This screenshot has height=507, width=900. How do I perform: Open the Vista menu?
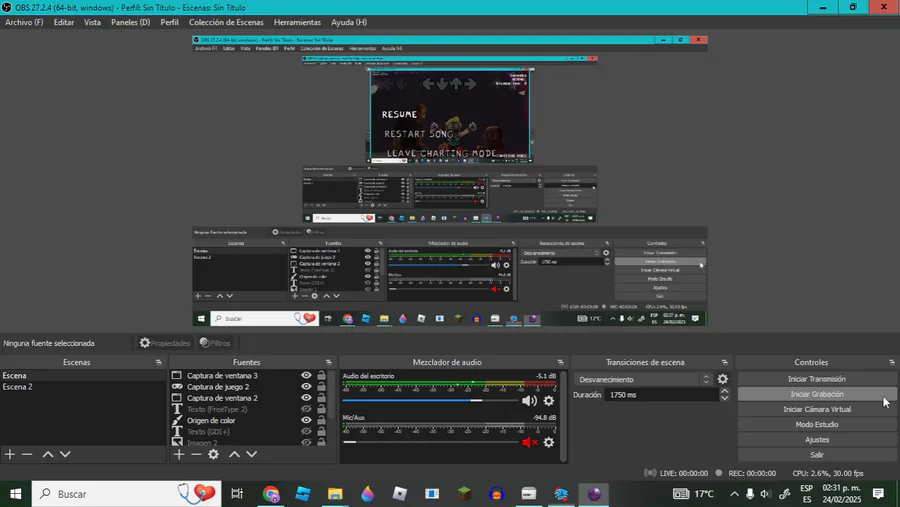click(92, 22)
